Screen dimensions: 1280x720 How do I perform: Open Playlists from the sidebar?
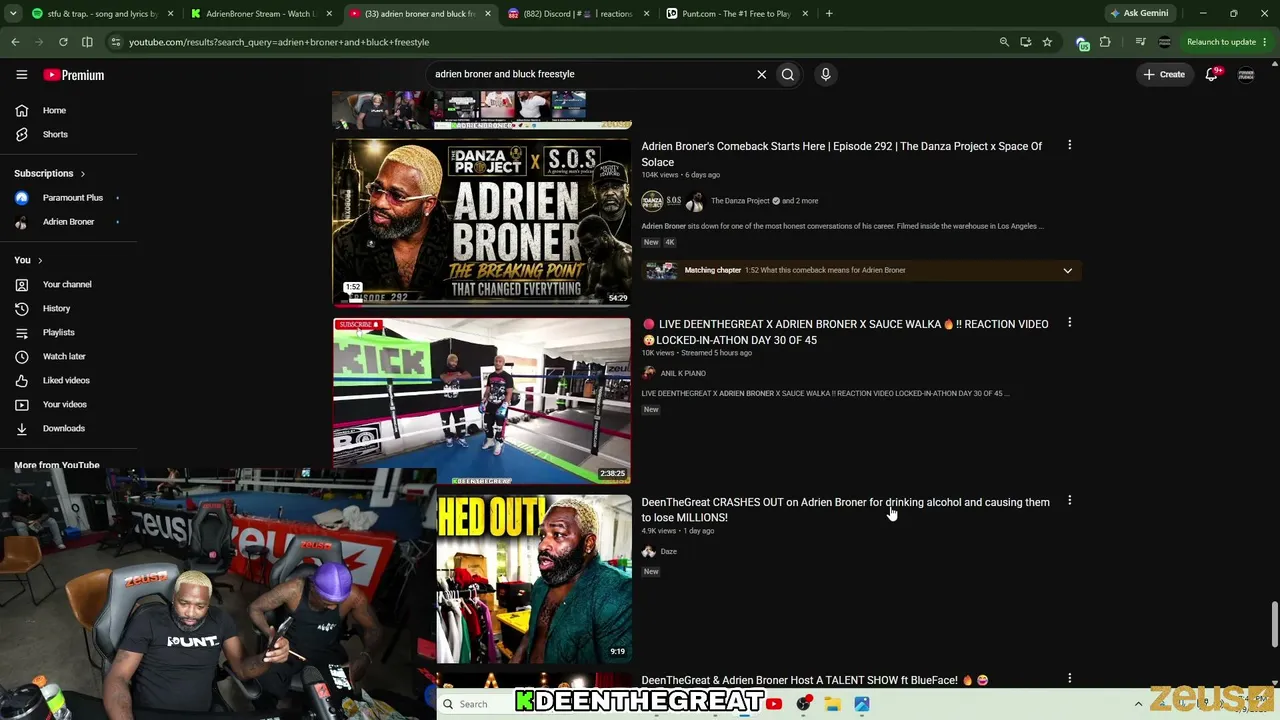(x=58, y=332)
